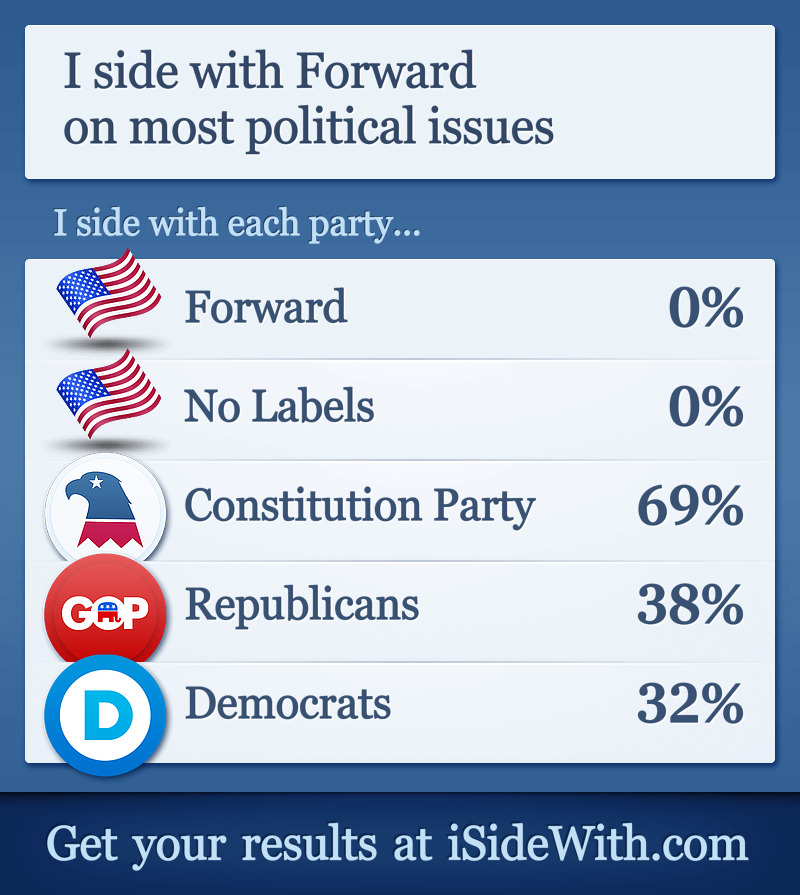This screenshot has width=800, height=895.
Task: Click the Republicans 38% score
Action: [690, 604]
